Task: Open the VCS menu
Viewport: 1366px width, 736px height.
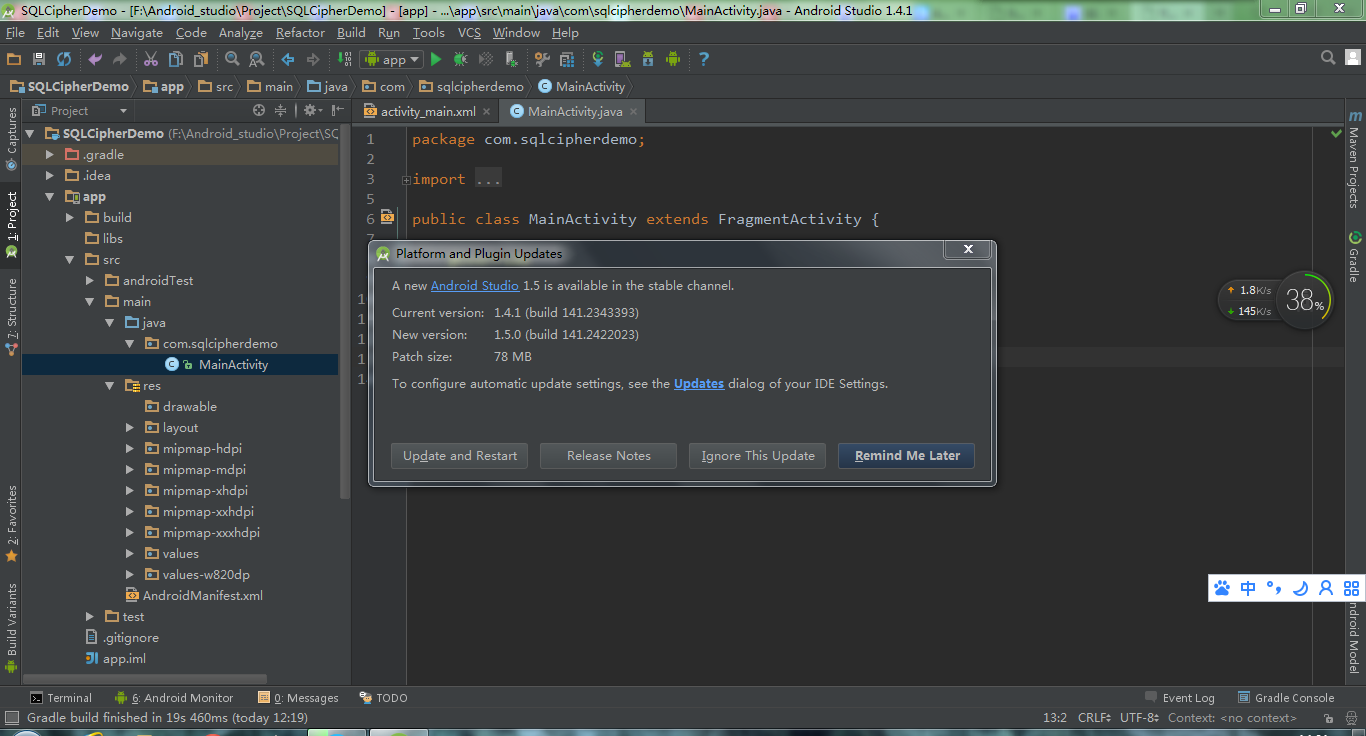Action: coord(469,32)
